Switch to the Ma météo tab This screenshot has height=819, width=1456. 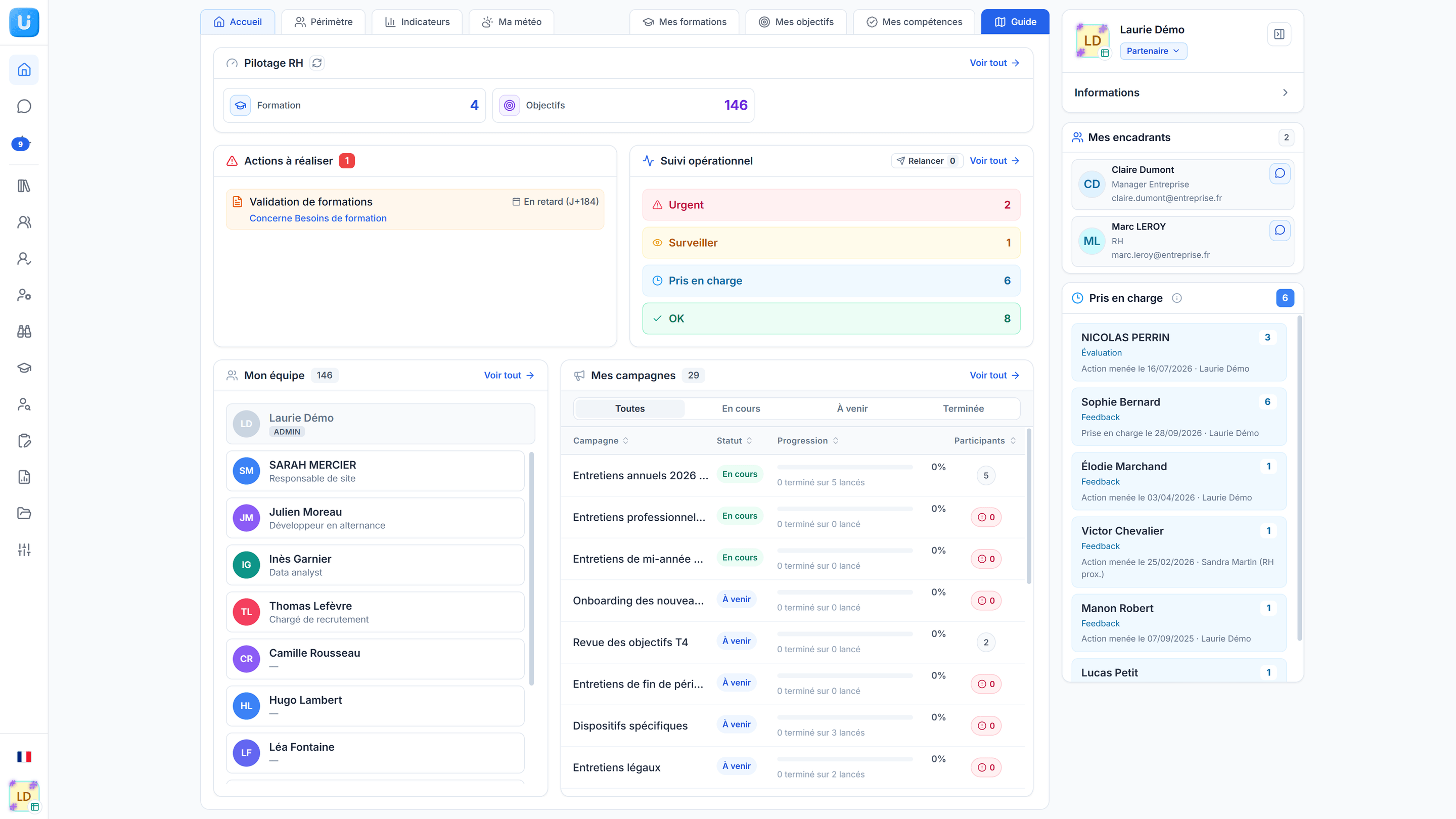click(x=512, y=22)
